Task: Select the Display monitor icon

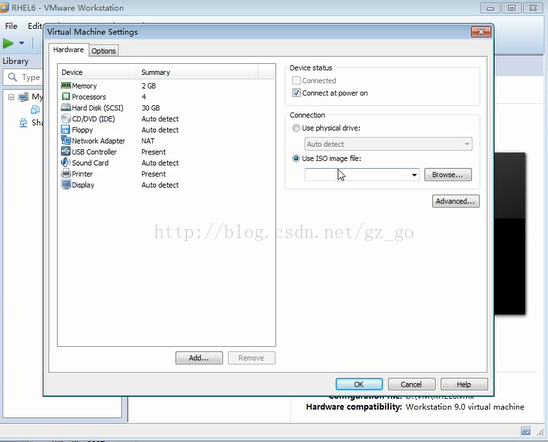Action: 66,185
